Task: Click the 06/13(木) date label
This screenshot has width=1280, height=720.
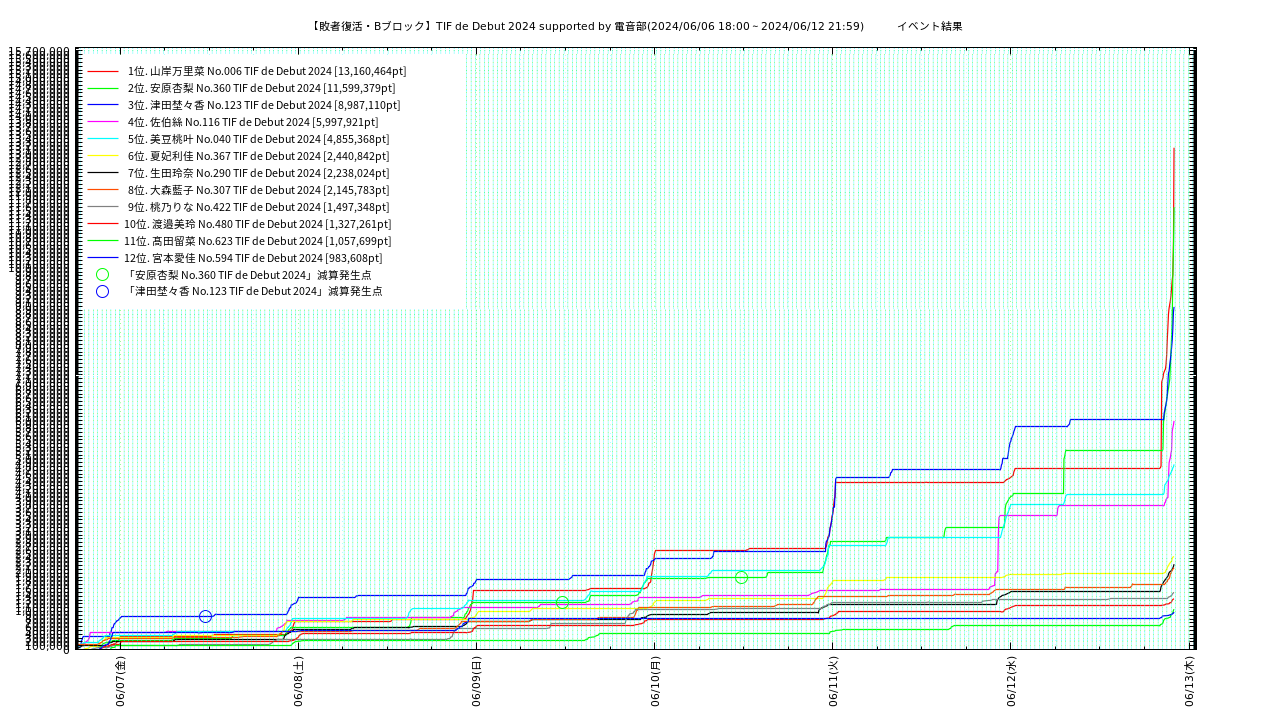Action: (x=1189, y=682)
